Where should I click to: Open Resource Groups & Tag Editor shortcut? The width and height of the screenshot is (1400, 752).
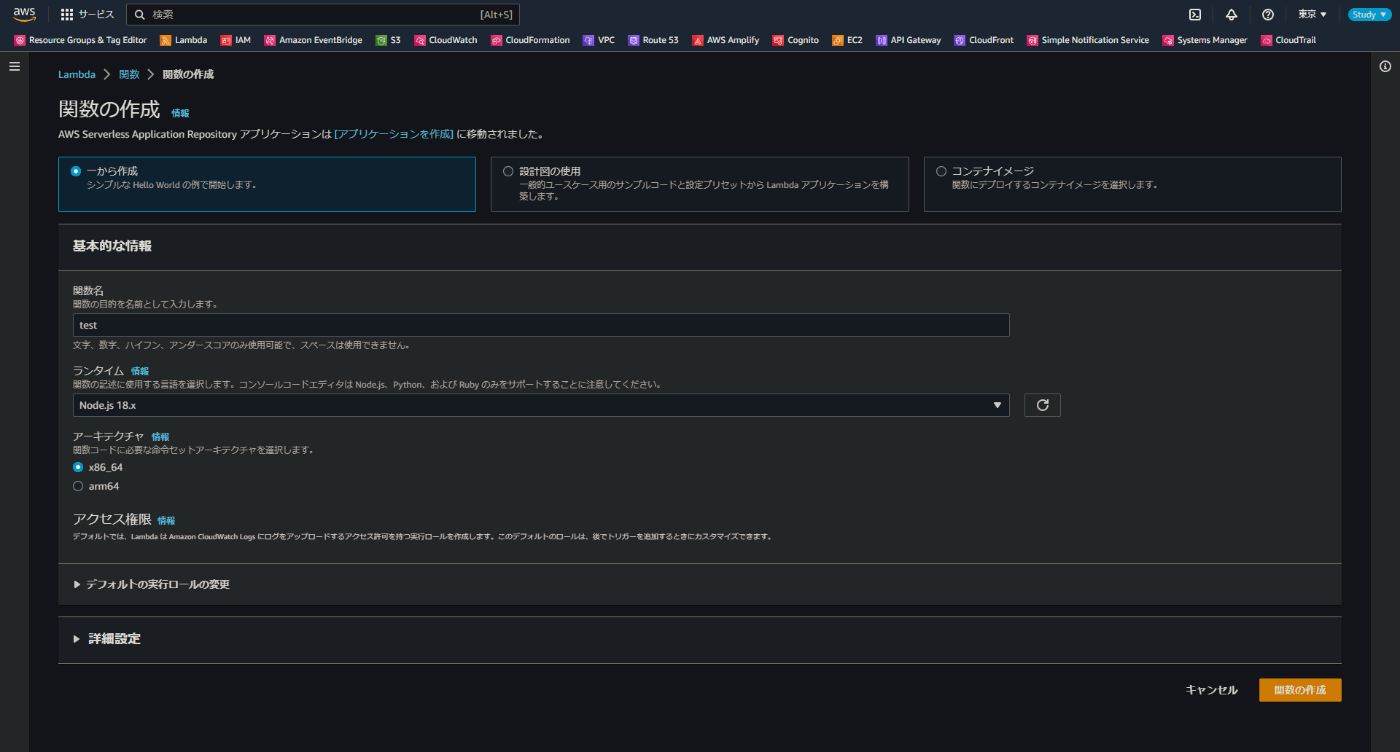(x=80, y=40)
